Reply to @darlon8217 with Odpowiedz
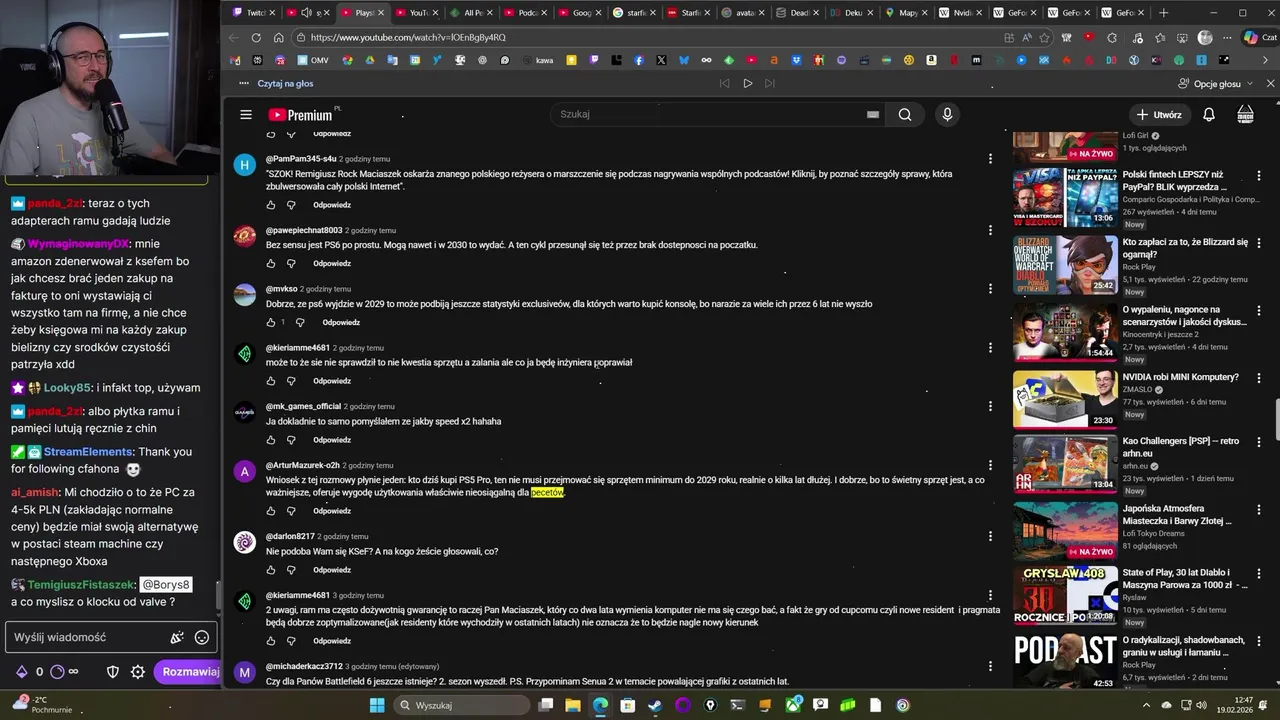Screen dimensions: 1280x720 332,570
